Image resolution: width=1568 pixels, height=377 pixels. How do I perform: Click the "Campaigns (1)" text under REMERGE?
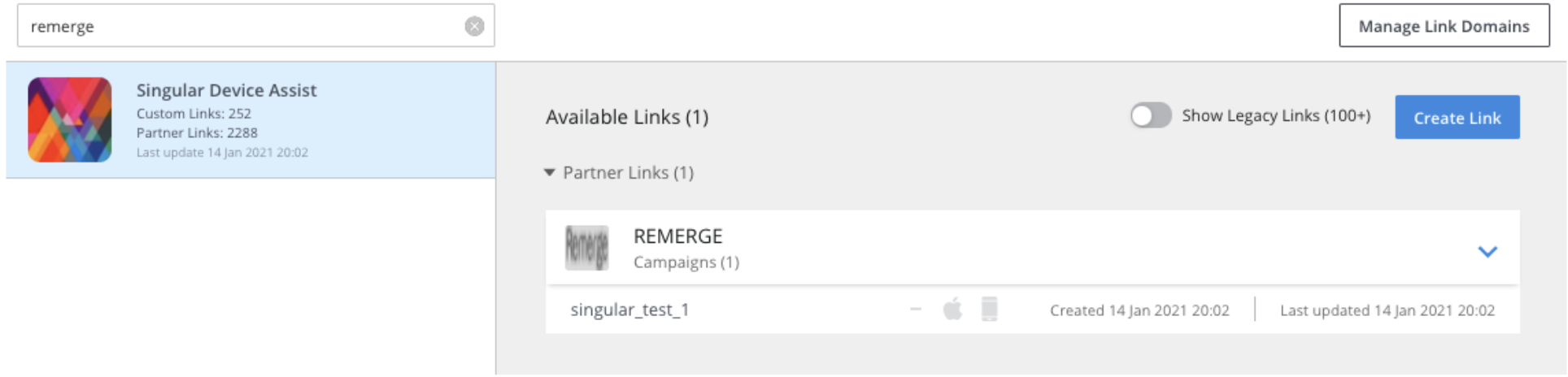point(686,262)
